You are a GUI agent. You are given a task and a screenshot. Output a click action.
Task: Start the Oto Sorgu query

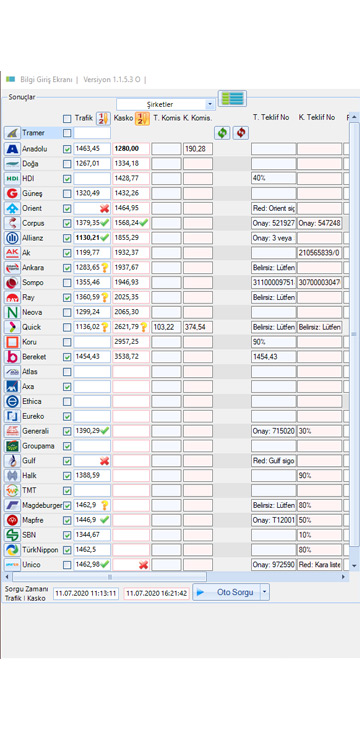point(227,592)
